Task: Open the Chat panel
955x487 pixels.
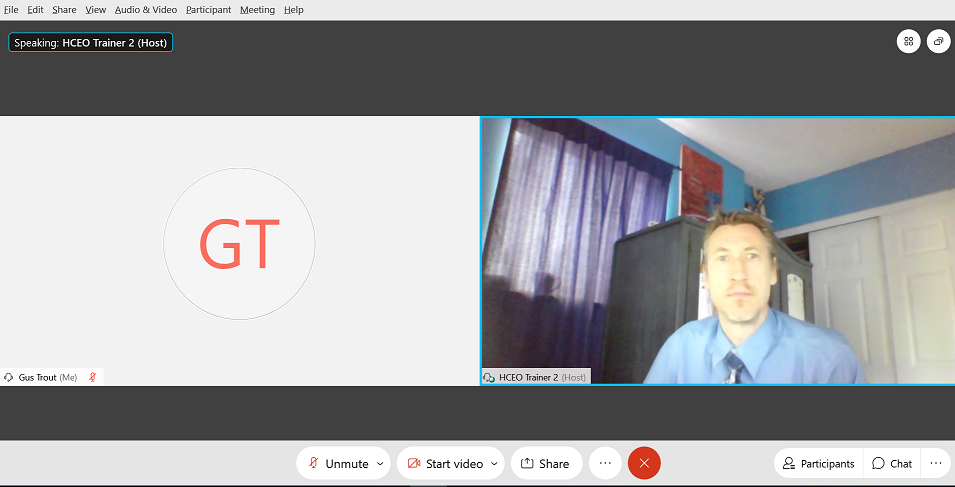Action: point(892,463)
